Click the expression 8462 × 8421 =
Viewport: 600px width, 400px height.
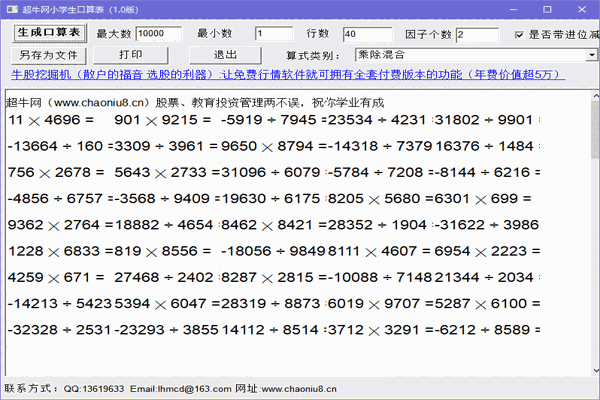[x=274, y=225]
